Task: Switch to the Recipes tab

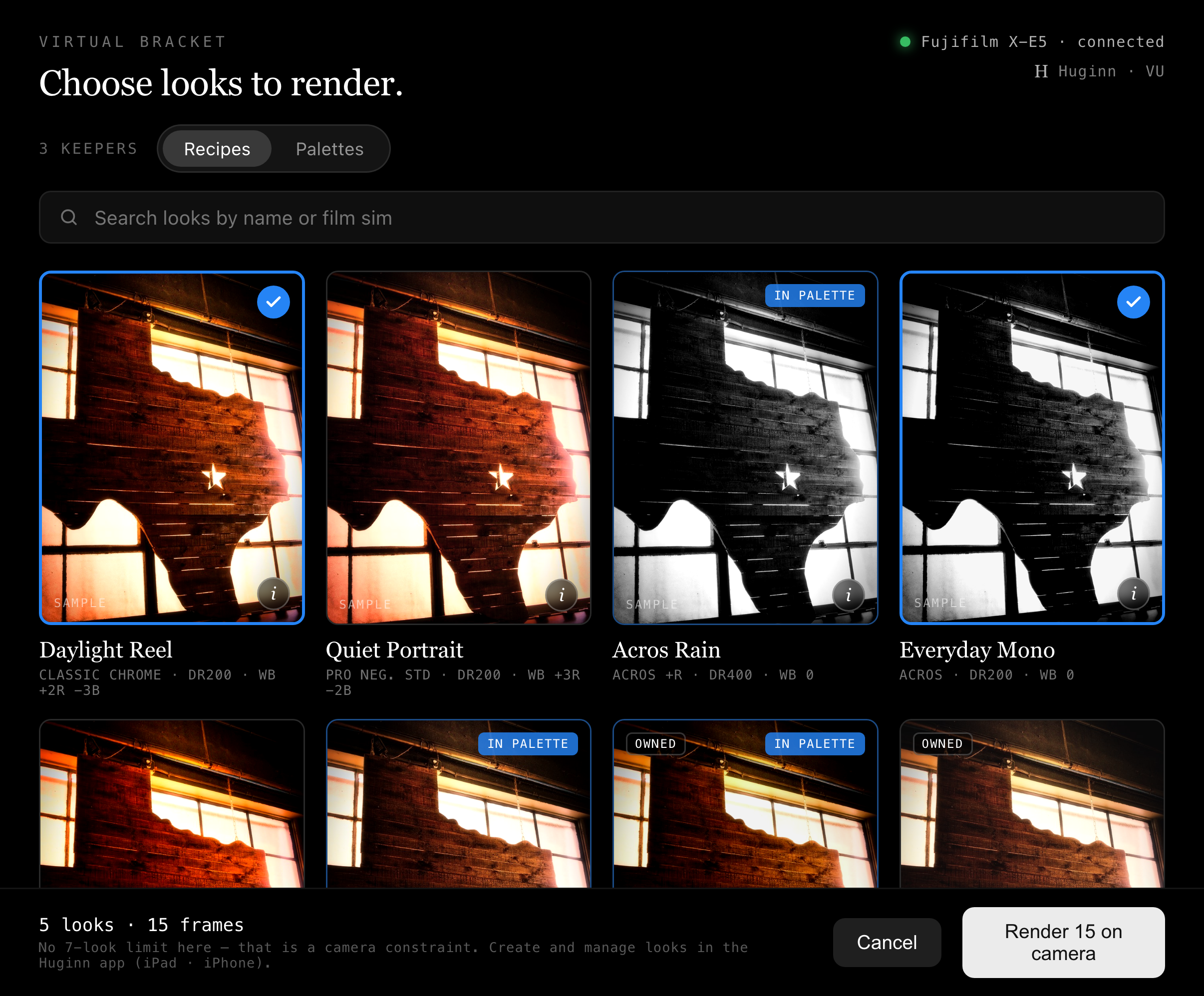Action: [x=217, y=148]
